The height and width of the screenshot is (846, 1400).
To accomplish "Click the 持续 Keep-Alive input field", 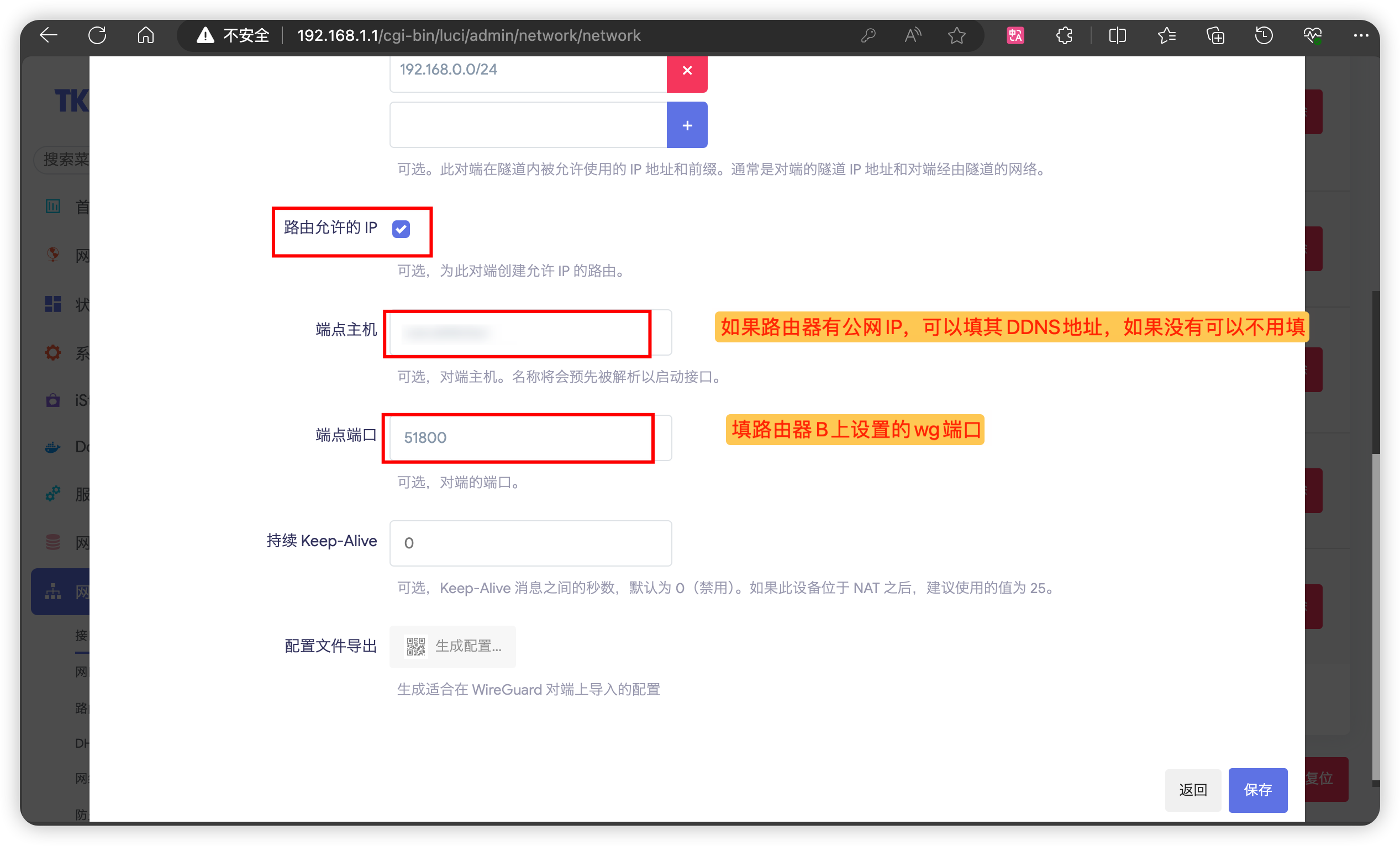I will [531, 543].
